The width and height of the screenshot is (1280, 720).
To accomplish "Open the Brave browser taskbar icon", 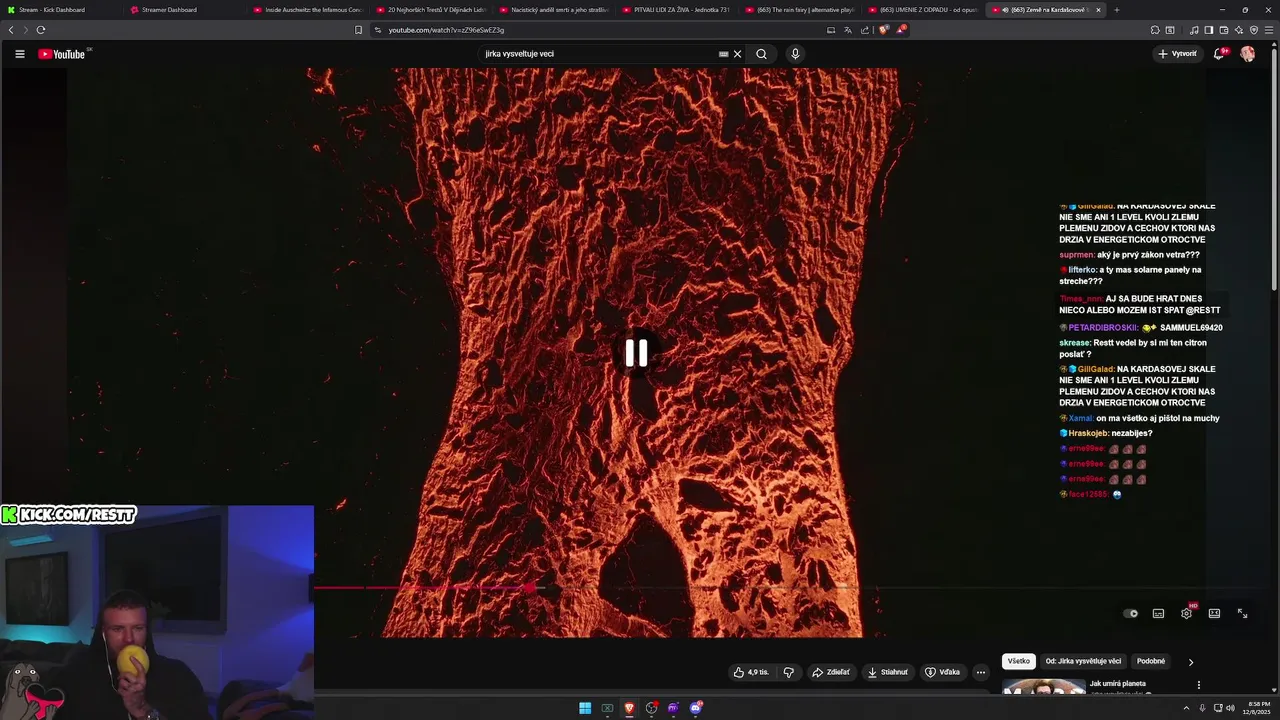I will pos(629,708).
